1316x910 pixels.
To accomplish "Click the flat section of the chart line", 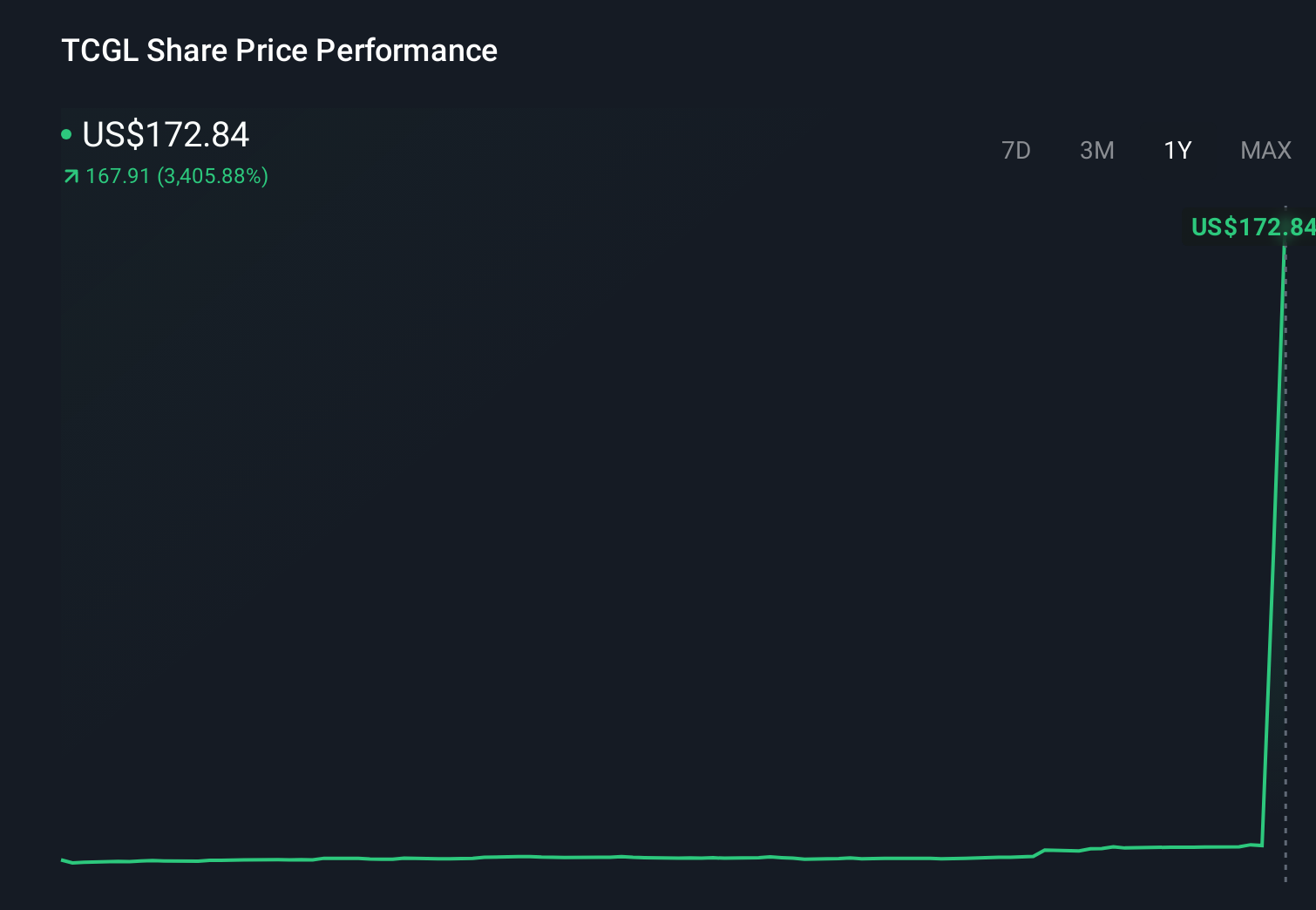I will click(610, 857).
